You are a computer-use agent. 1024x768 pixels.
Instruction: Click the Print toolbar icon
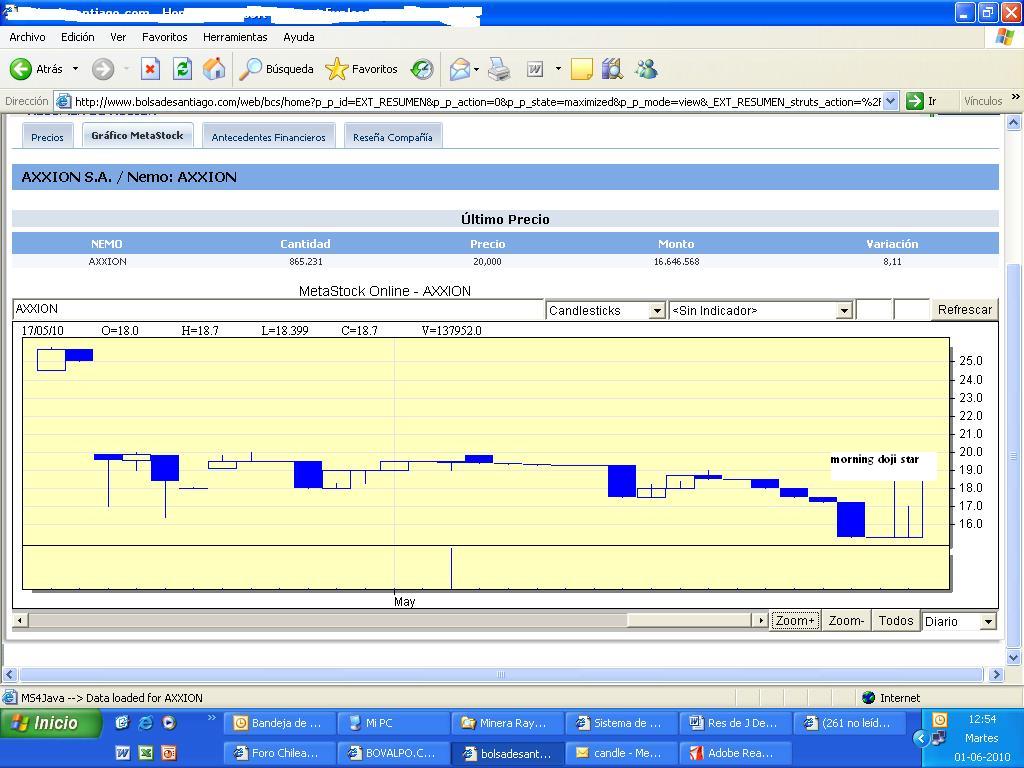499,69
